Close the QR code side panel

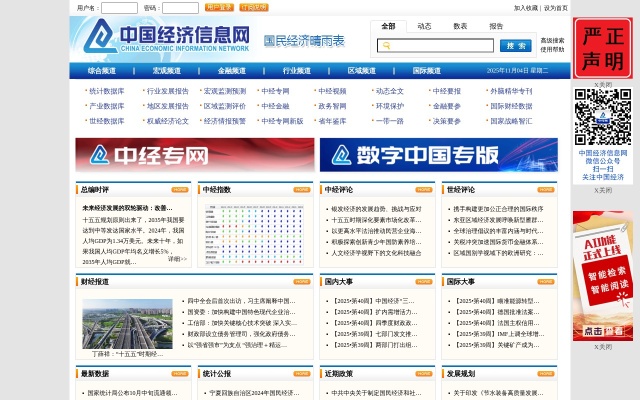603,190
